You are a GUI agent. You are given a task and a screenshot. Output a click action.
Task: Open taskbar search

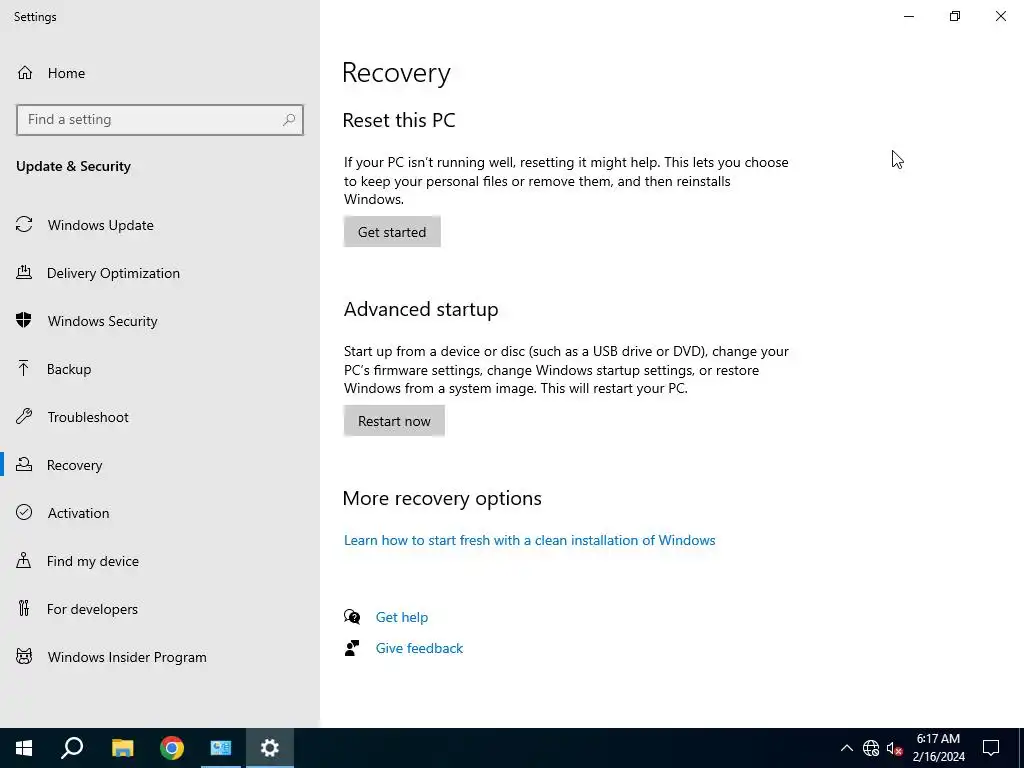tap(72, 748)
